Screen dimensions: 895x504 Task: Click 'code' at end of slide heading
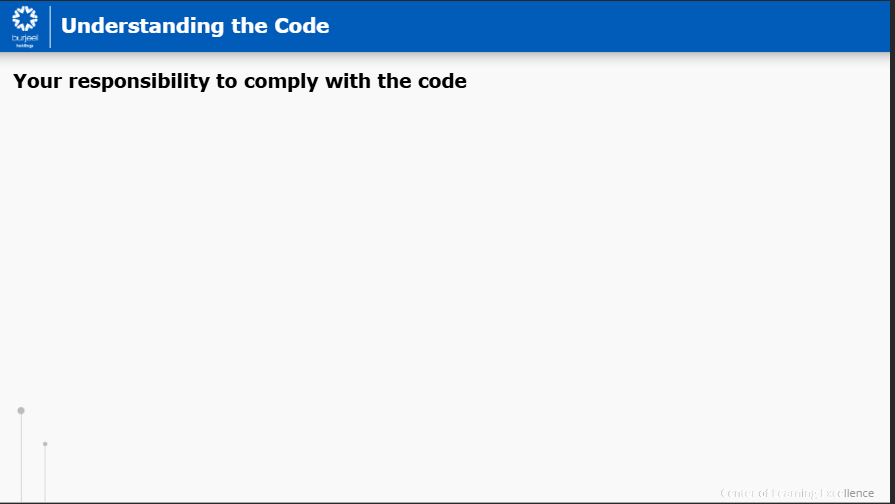442,81
